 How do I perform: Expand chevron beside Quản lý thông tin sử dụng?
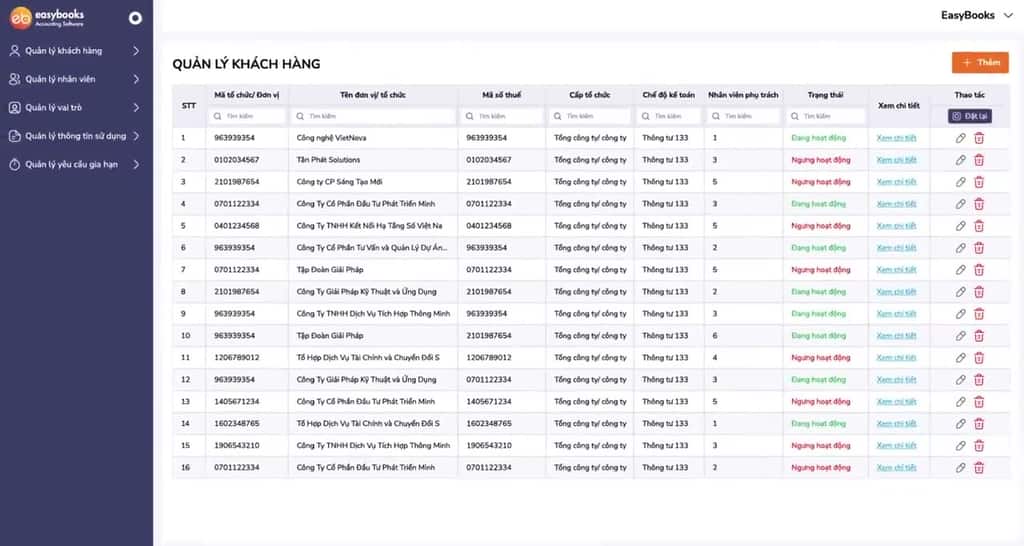[x=136, y=136]
